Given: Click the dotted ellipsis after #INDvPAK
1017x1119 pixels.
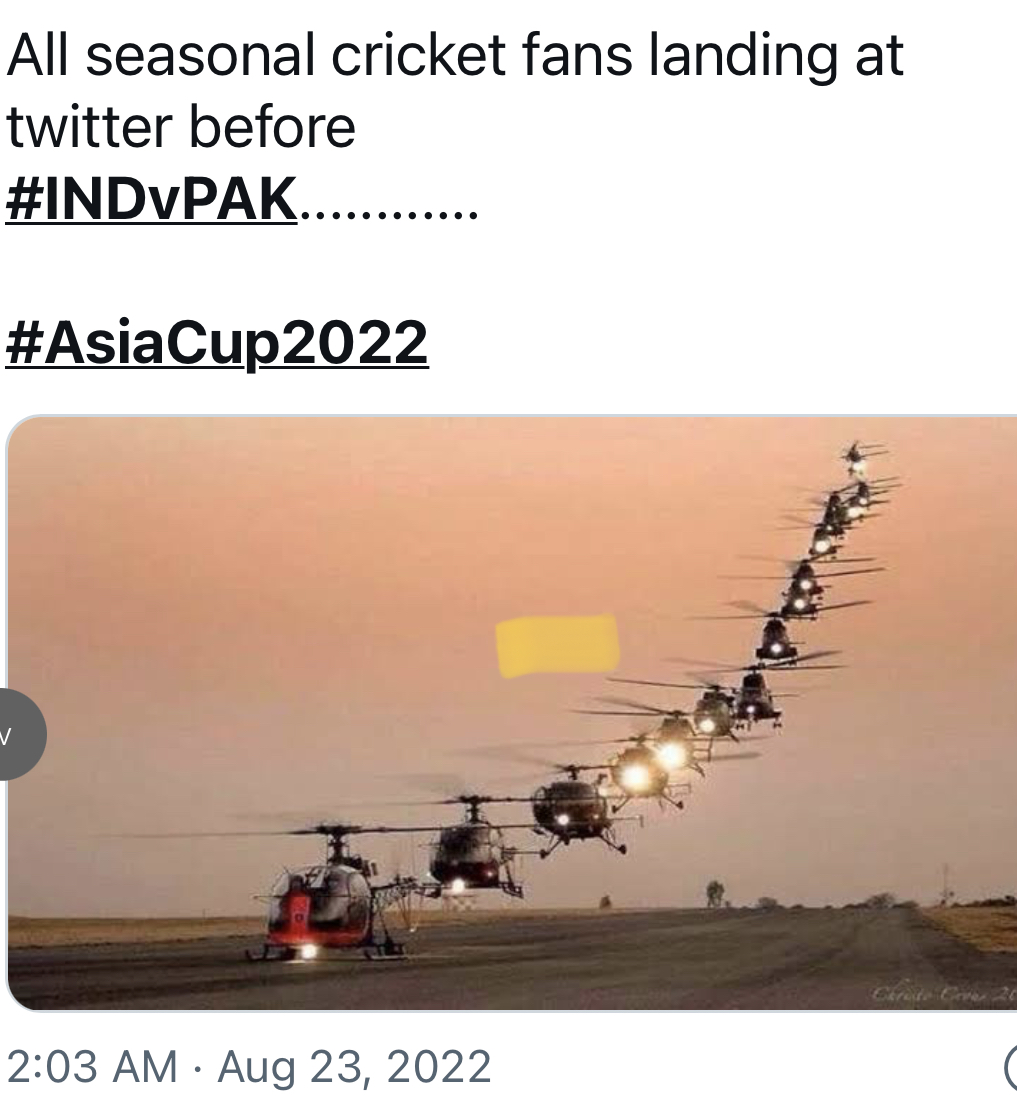Looking at the screenshot, I should coord(389,213).
